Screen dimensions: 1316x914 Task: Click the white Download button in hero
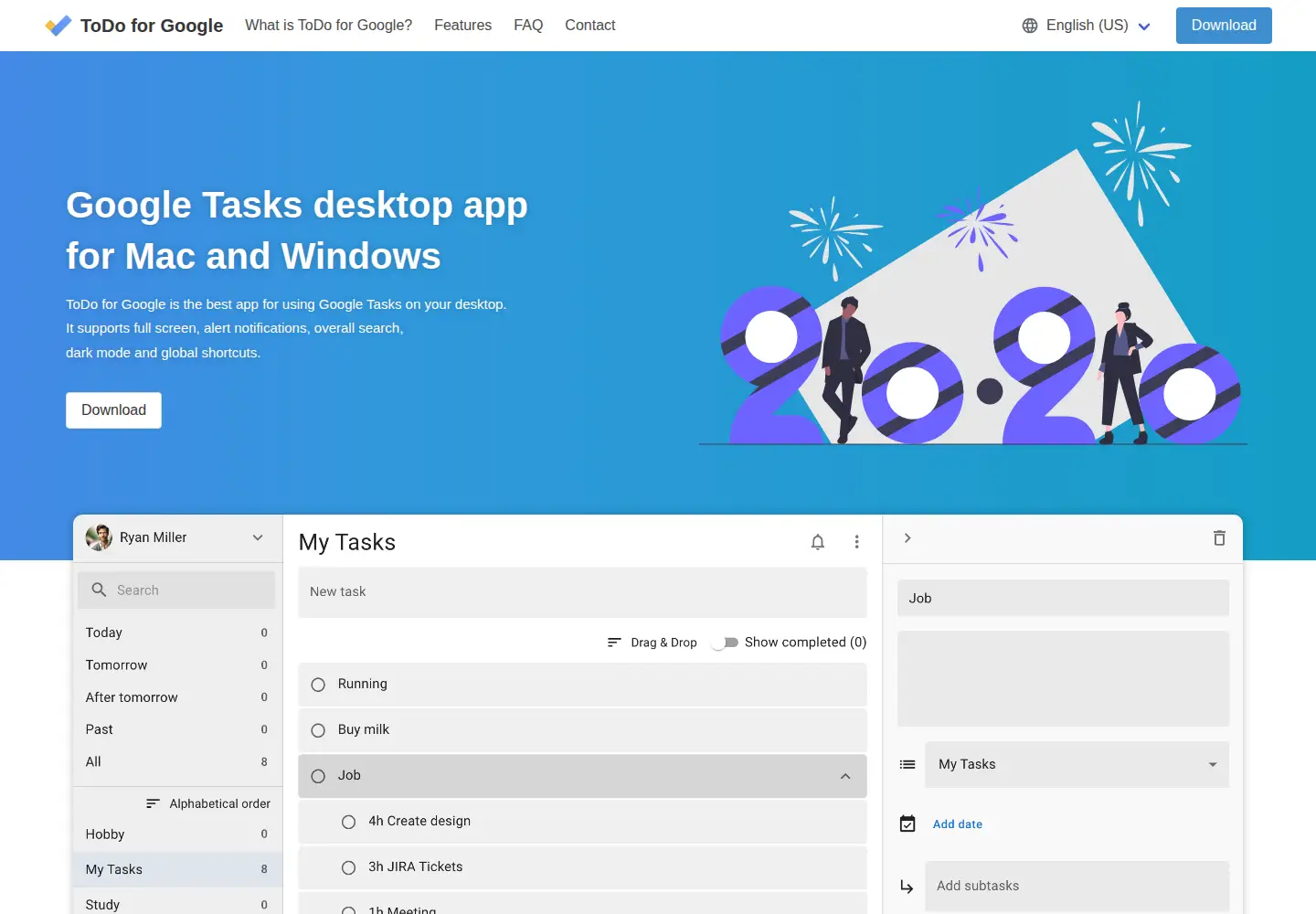point(113,410)
